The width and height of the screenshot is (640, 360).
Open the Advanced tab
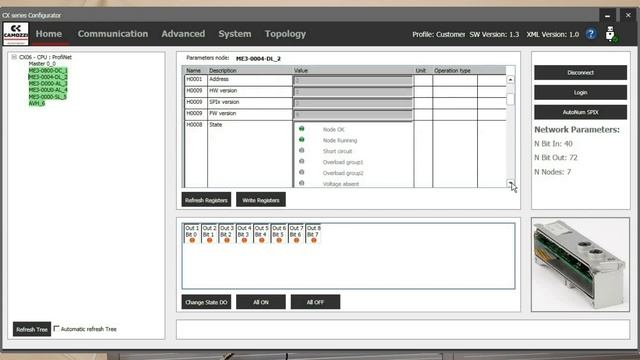pos(183,34)
